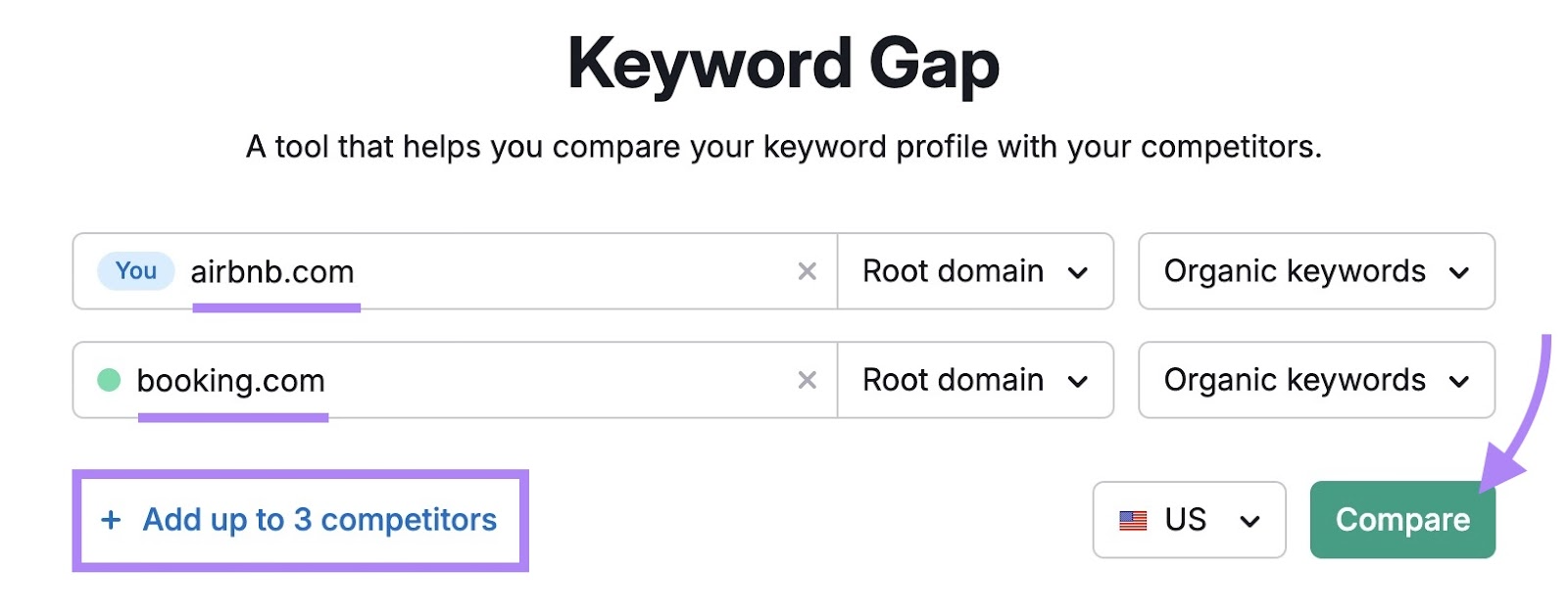
Task: Click the US flag icon
Action: [1135, 520]
